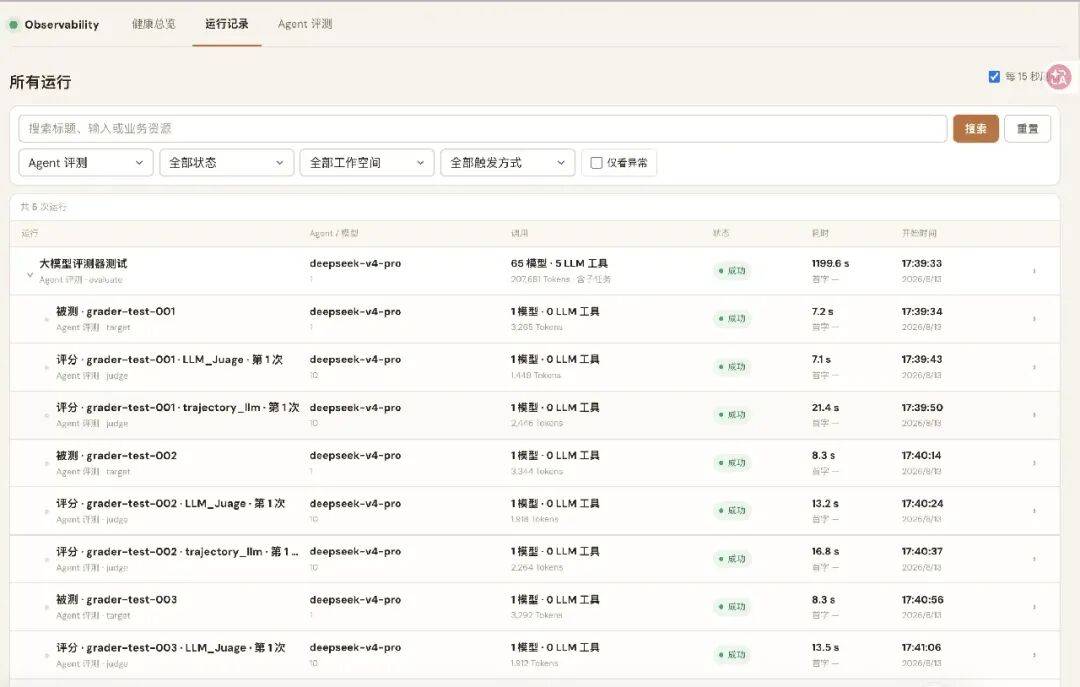Screen dimensions: 1080x687
Task: Open the 健康总览 tab
Action: tap(154, 24)
